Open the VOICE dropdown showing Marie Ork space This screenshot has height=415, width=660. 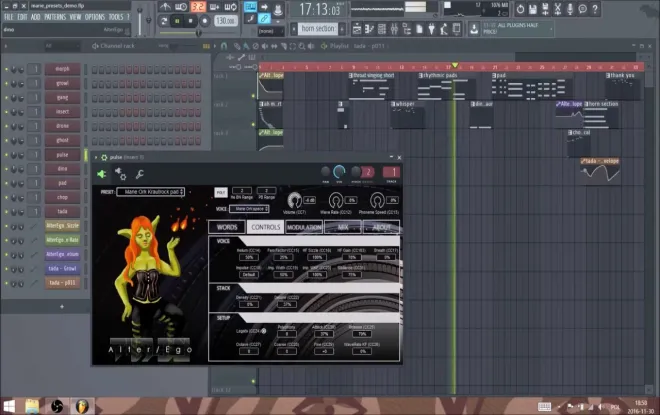(249, 209)
